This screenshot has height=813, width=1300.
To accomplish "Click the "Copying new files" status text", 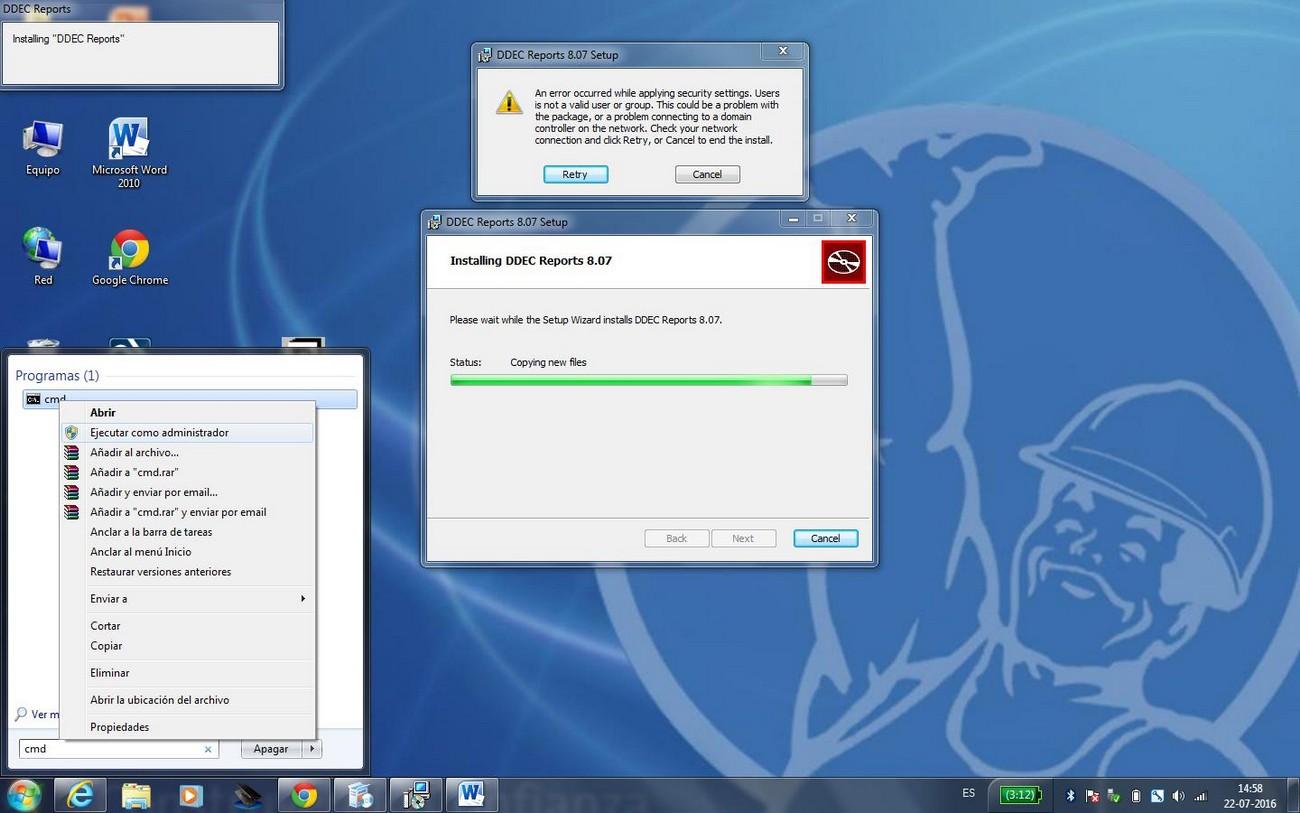I will click(x=548, y=362).
